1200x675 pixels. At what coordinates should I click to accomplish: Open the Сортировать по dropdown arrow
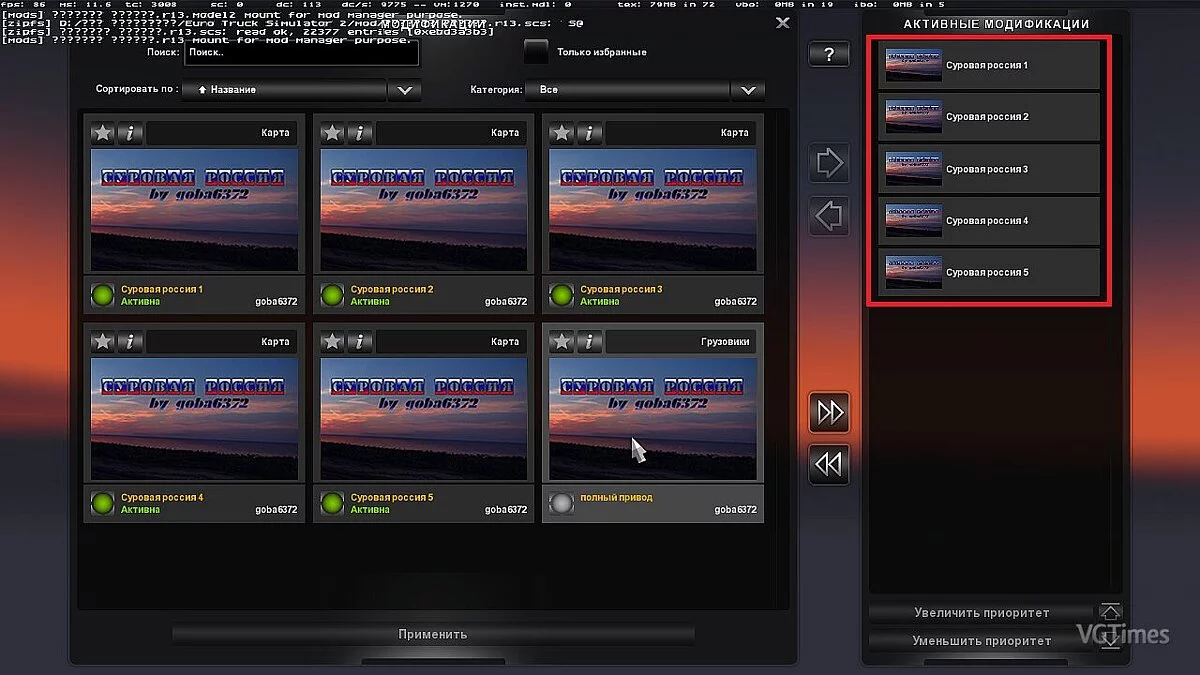[x=404, y=90]
